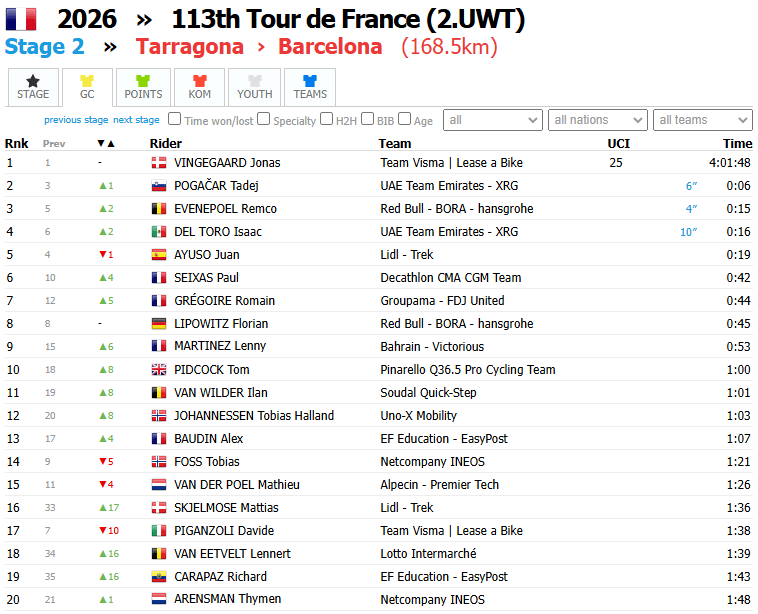Click the Ecuador flag beside Carapaz
Viewport: 758px width, 614px height.
tap(159, 577)
